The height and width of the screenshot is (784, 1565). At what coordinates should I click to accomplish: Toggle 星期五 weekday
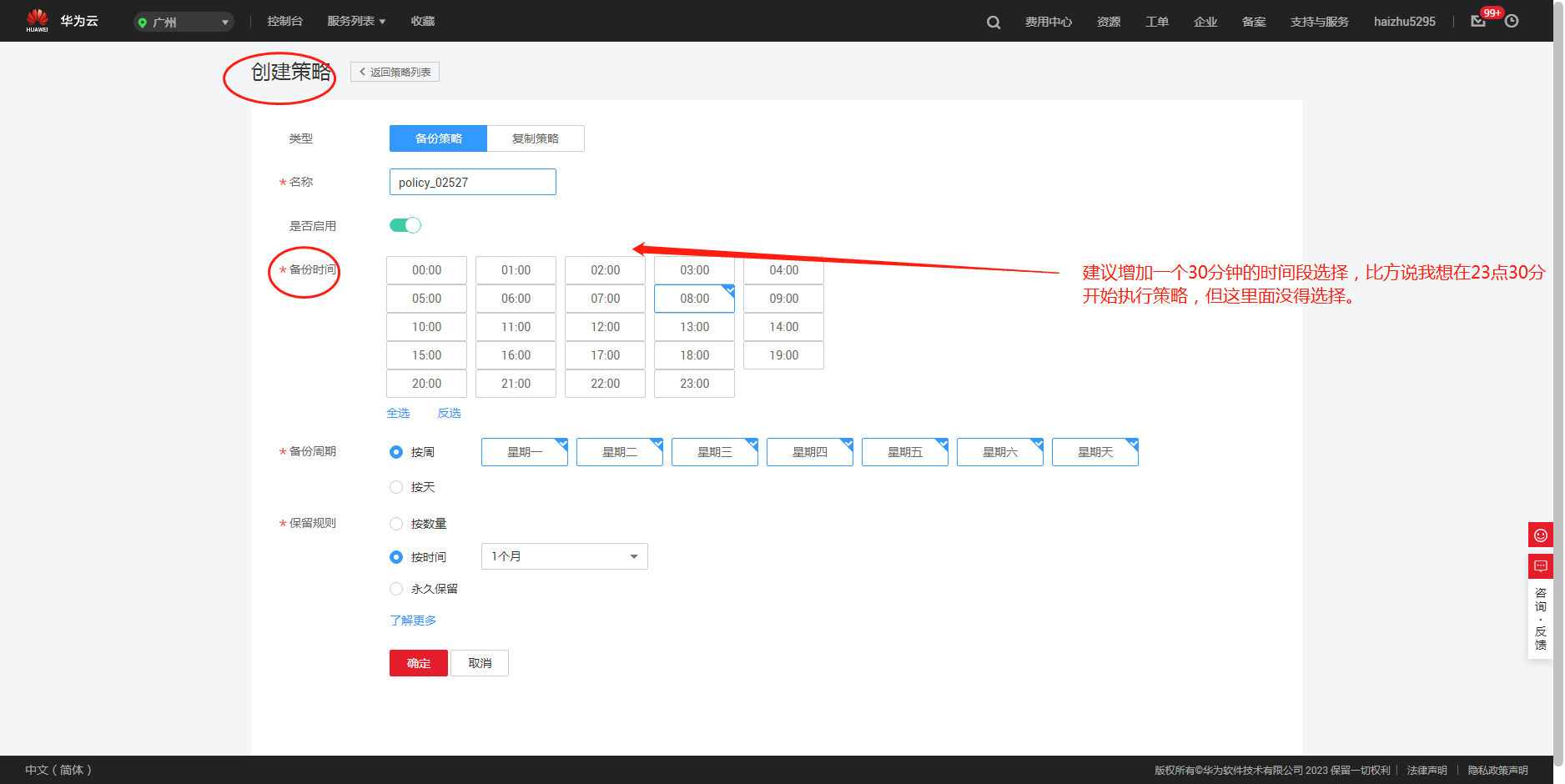coord(905,452)
